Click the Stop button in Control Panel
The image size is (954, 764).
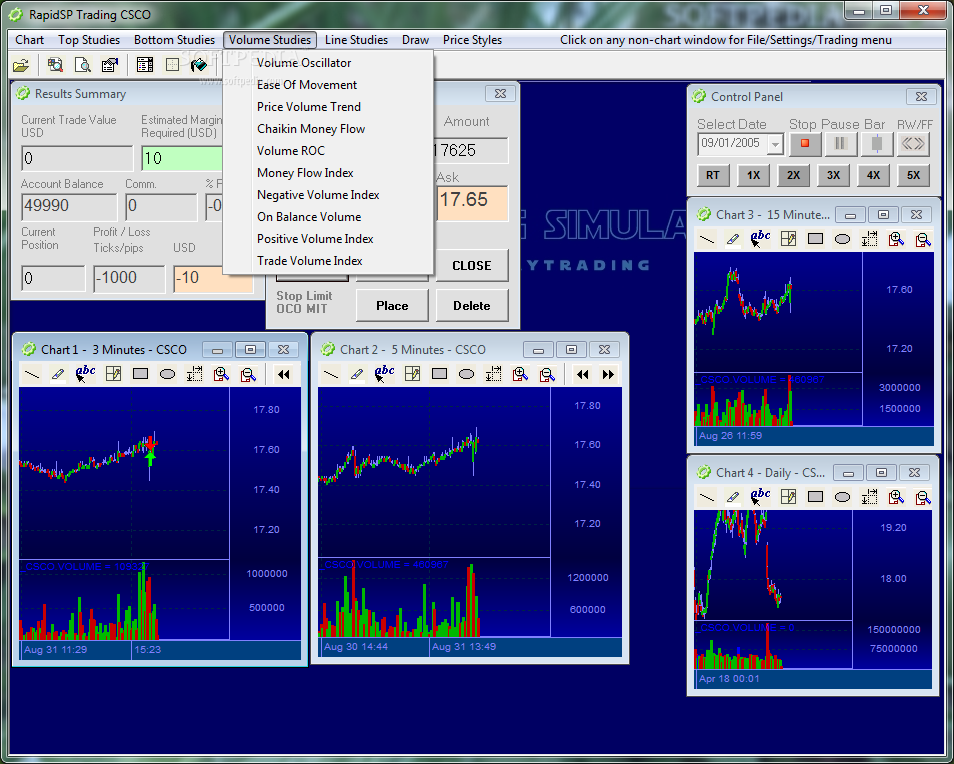pos(805,144)
